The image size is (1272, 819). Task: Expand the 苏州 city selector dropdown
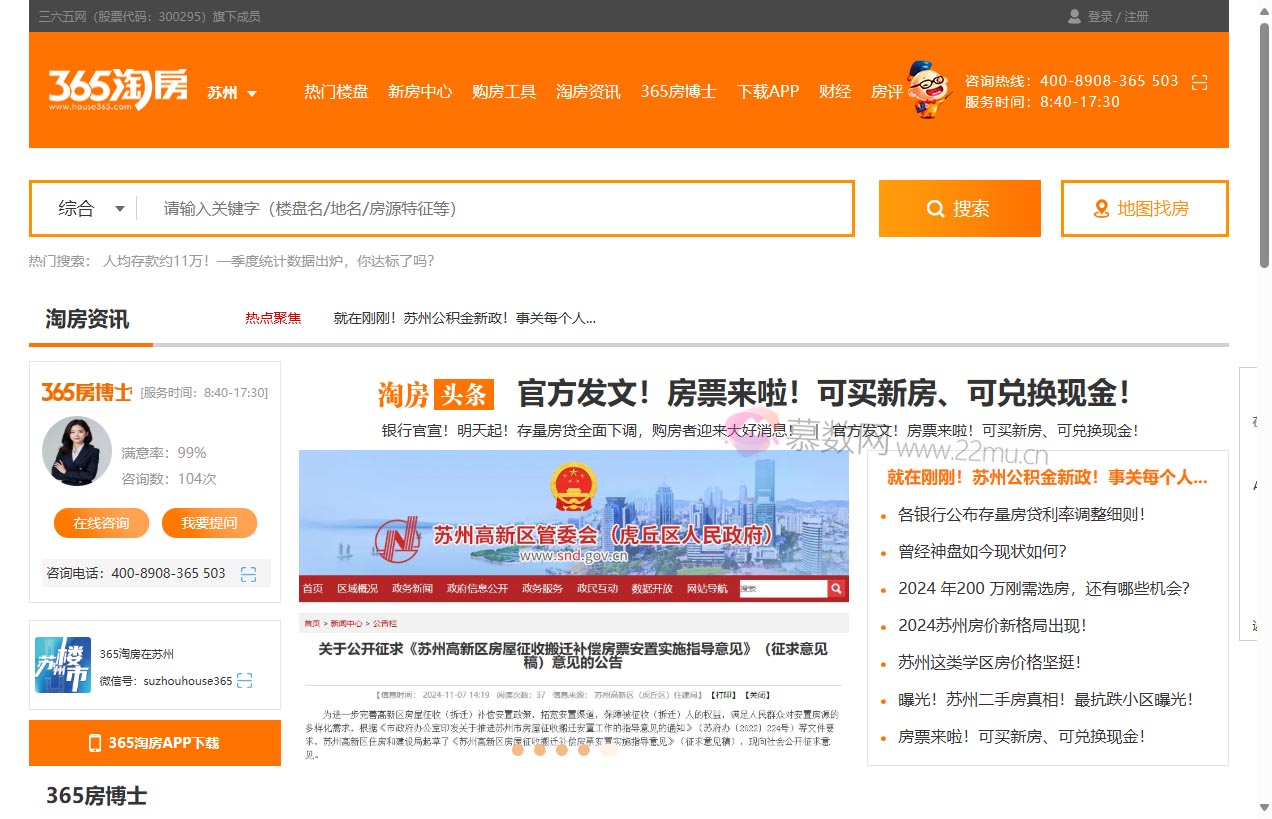click(232, 93)
